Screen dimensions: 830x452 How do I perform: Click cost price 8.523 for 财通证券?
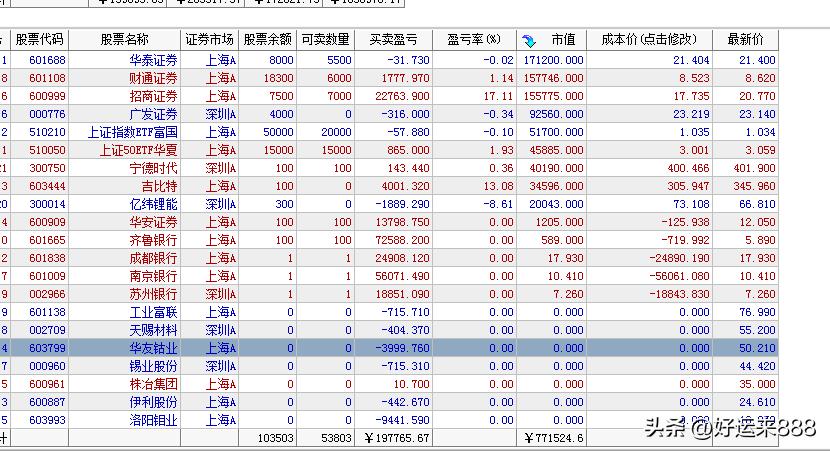(694, 78)
